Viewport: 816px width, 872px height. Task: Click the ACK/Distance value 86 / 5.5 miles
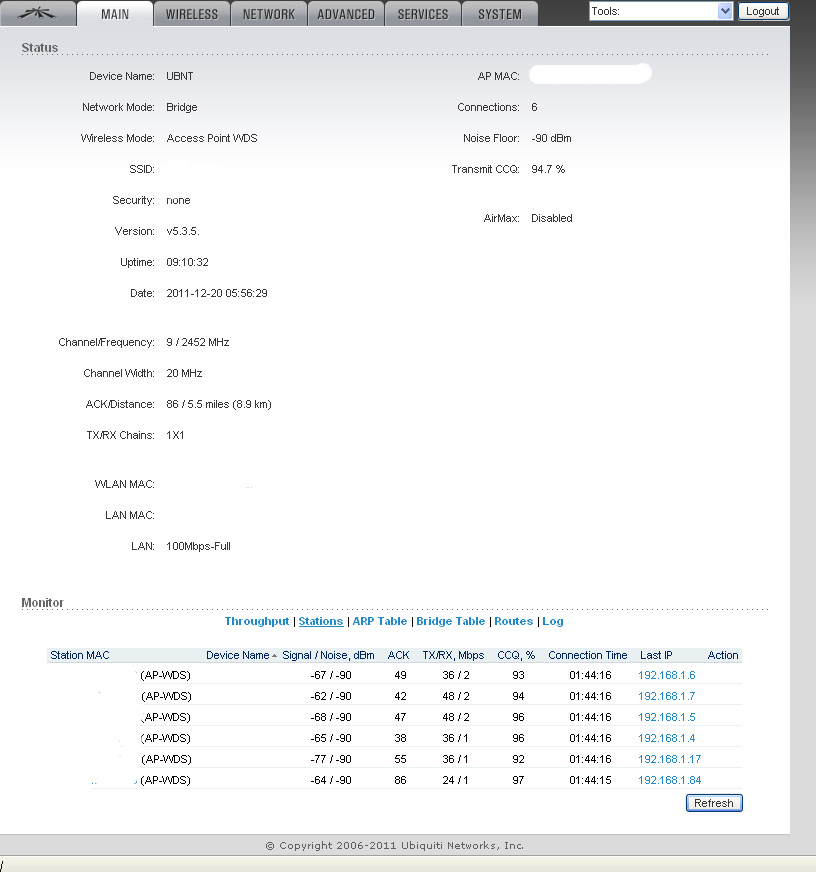pos(219,404)
